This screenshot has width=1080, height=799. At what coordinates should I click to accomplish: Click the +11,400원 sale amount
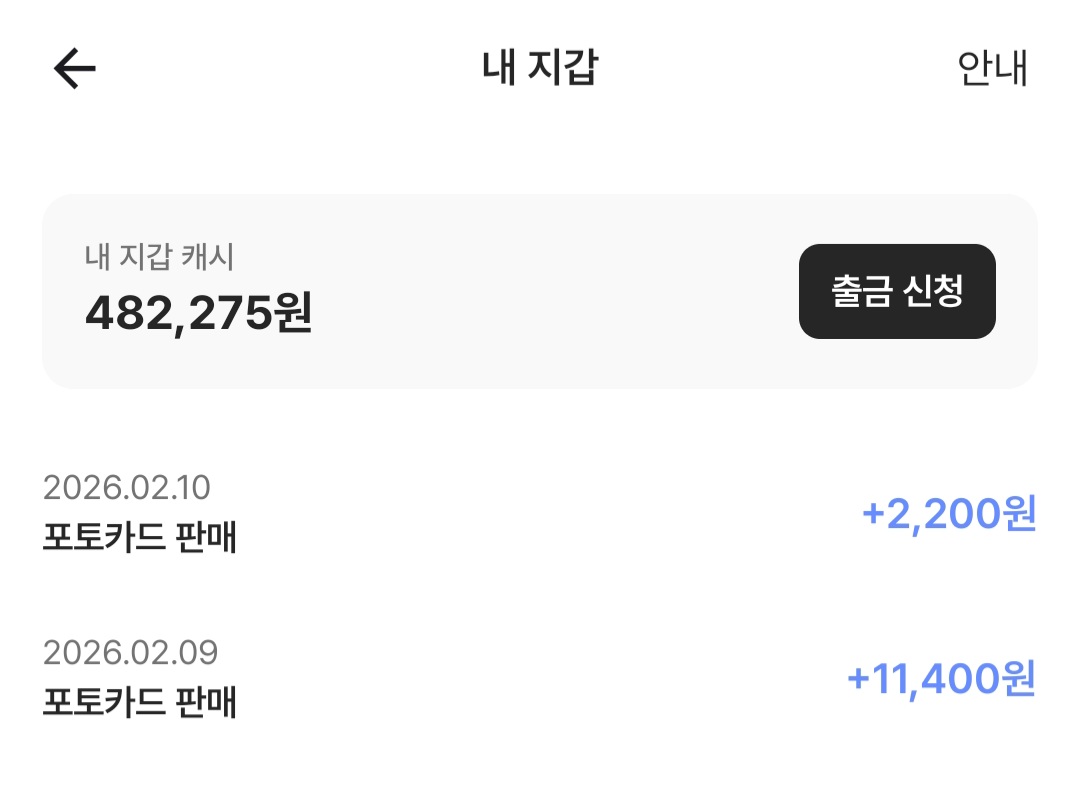click(940, 678)
